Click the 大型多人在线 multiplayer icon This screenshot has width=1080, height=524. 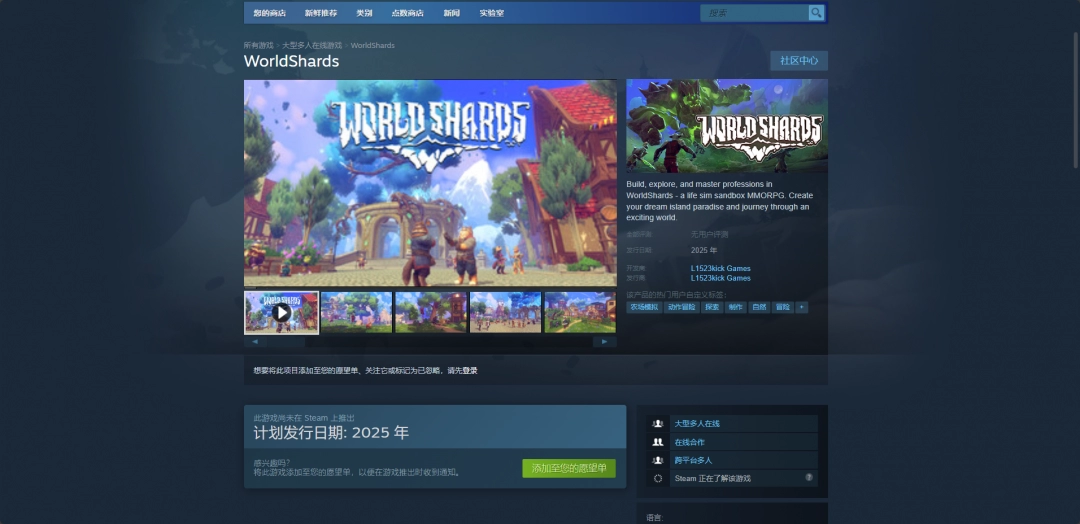point(657,424)
